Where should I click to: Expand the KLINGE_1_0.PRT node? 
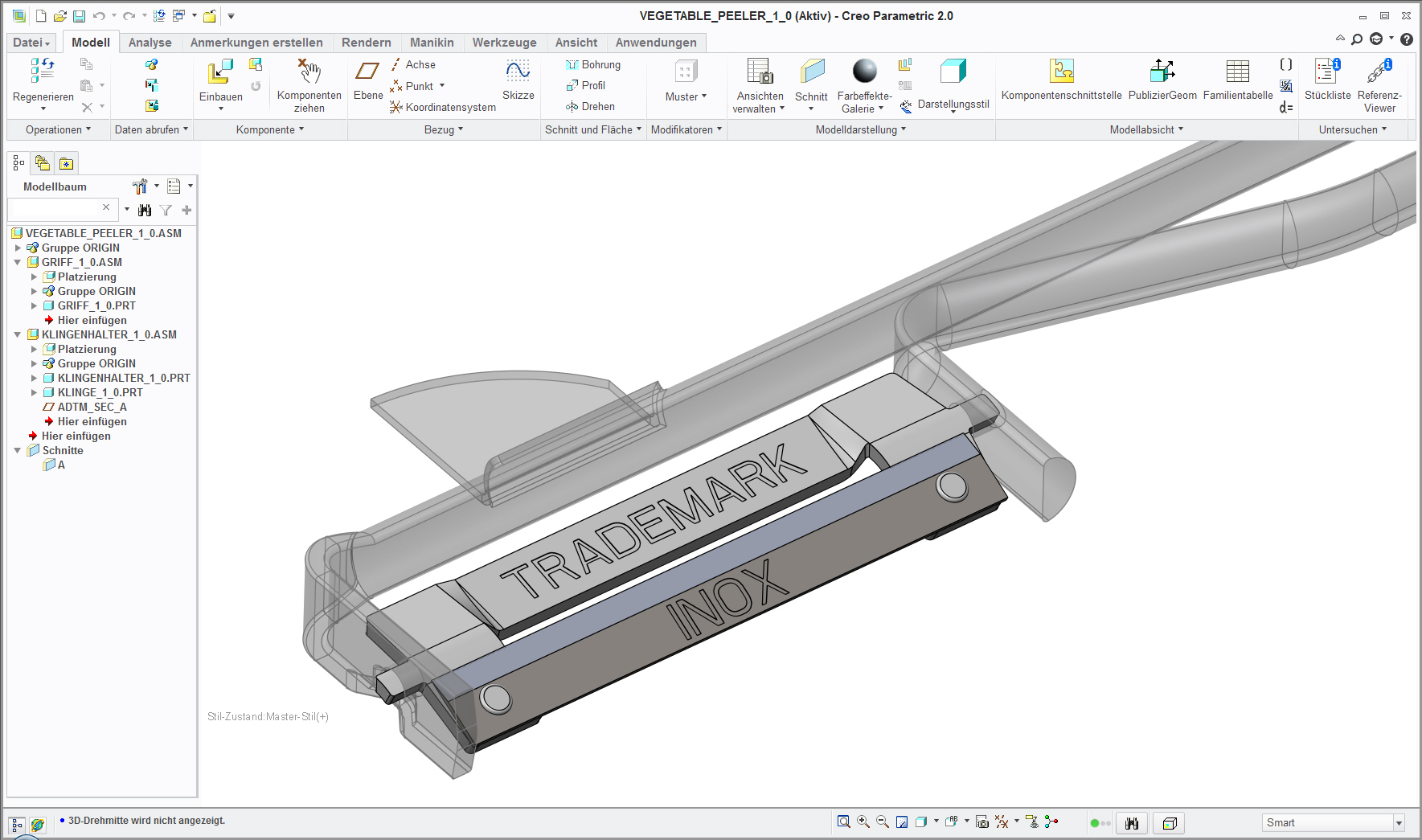(x=34, y=392)
